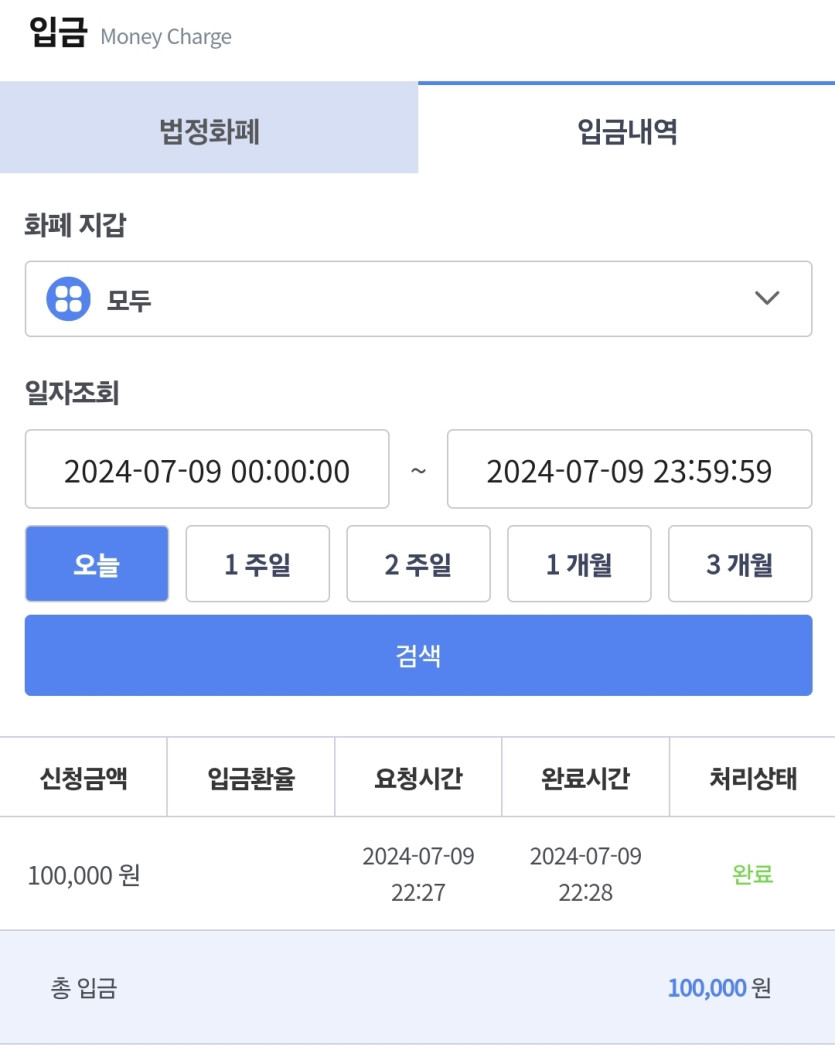The width and height of the screenshot is (835, 1057).
Task: Expand the 화폐 지갑 dropdown chevron
Action: [x=767, y=298]
